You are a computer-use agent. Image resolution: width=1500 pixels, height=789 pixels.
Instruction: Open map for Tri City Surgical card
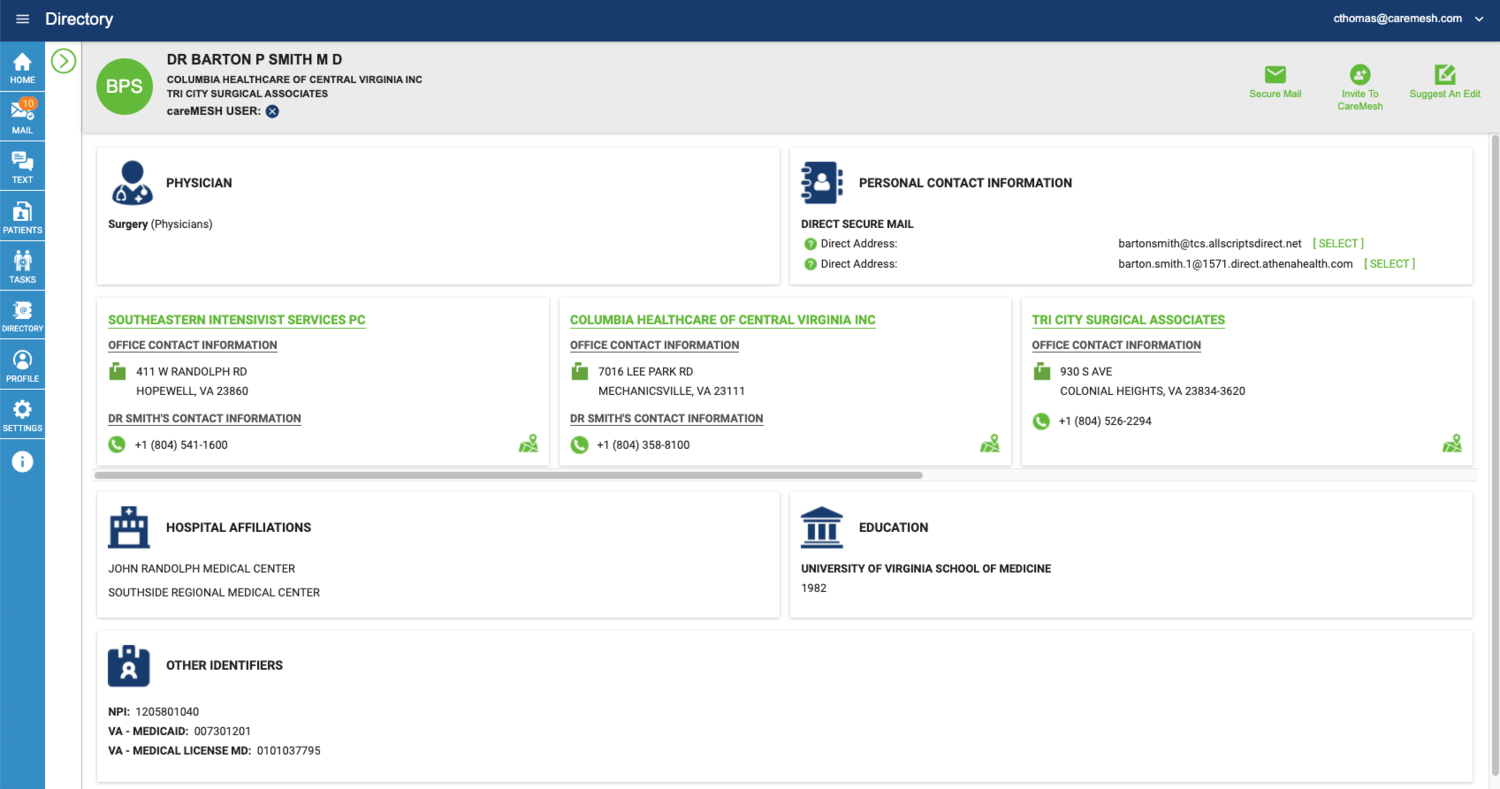(x=1452, y=443)
